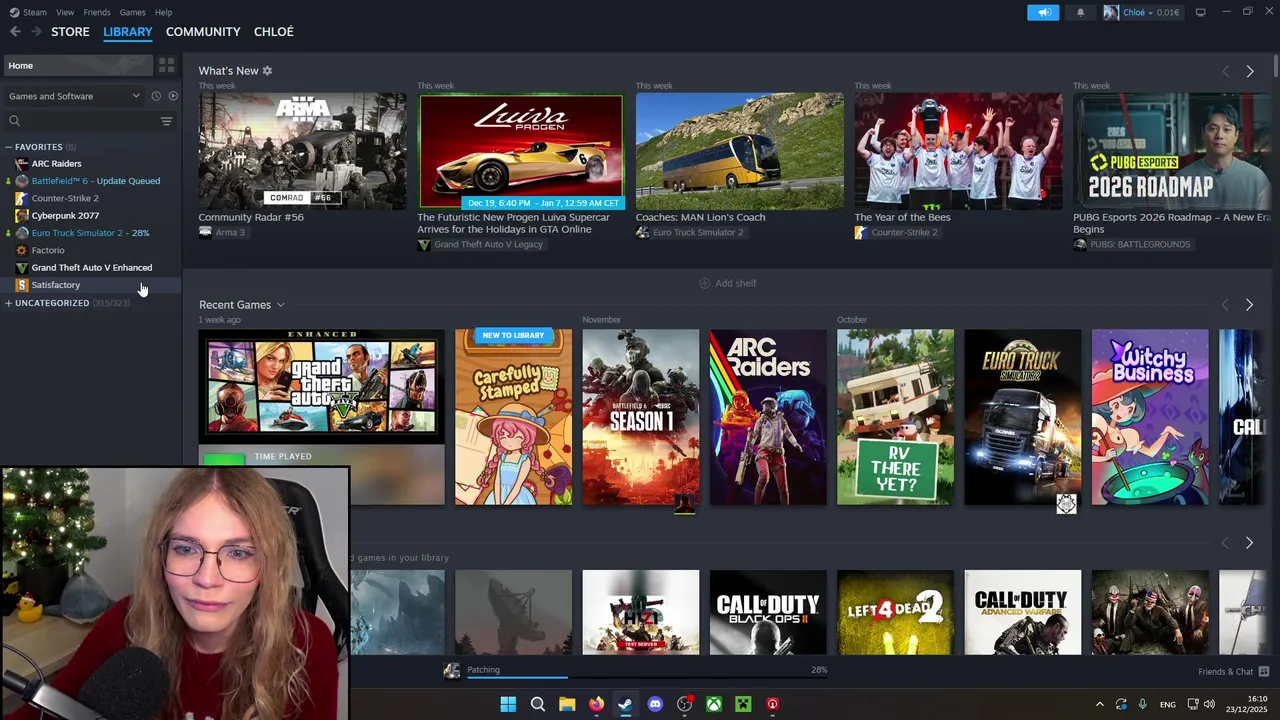The height and width of the screenshot is (720, 1280).
Task: Switch to the LIBRARY tab
Action: (128, 32)
